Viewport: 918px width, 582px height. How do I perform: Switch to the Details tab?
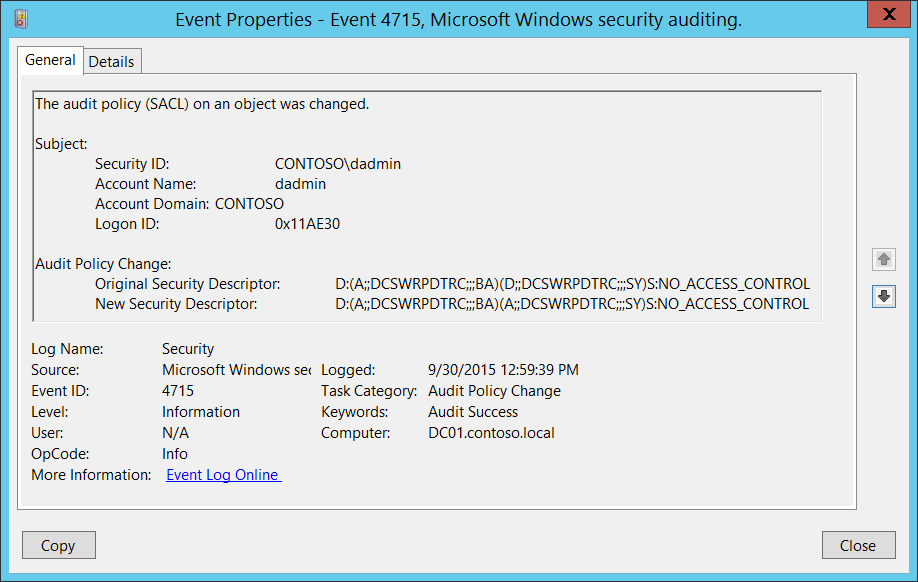click(111, 62)
